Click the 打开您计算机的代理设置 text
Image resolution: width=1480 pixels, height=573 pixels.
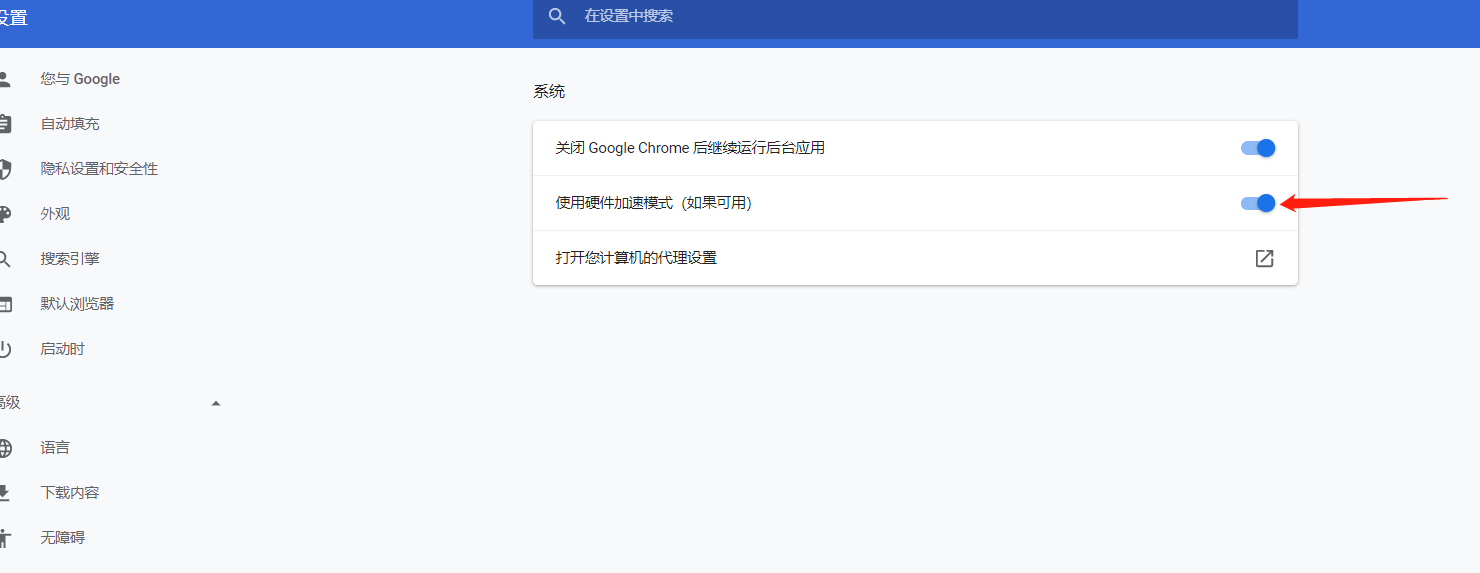click(x=636, y=258)
